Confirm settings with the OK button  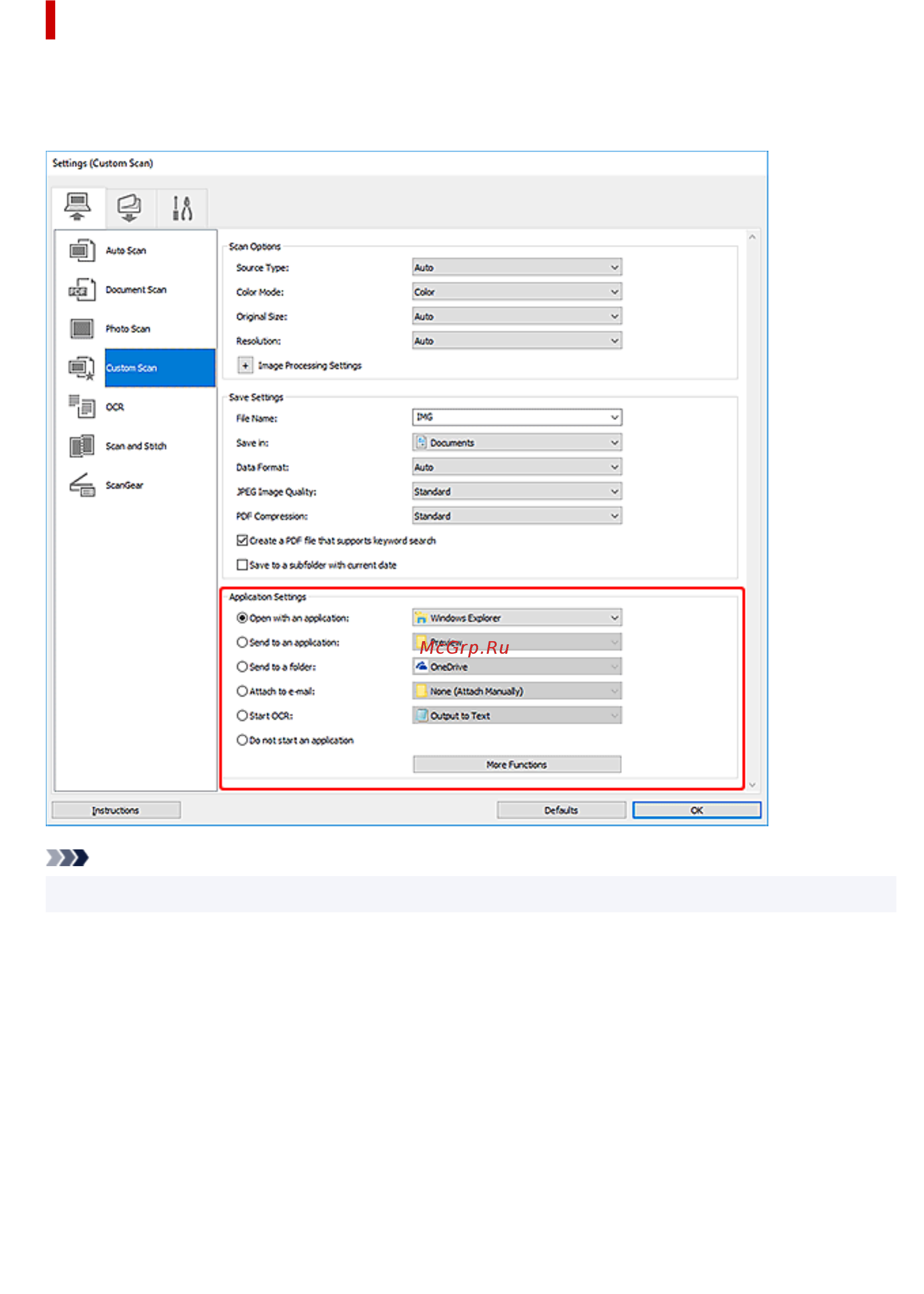[696, 810]
